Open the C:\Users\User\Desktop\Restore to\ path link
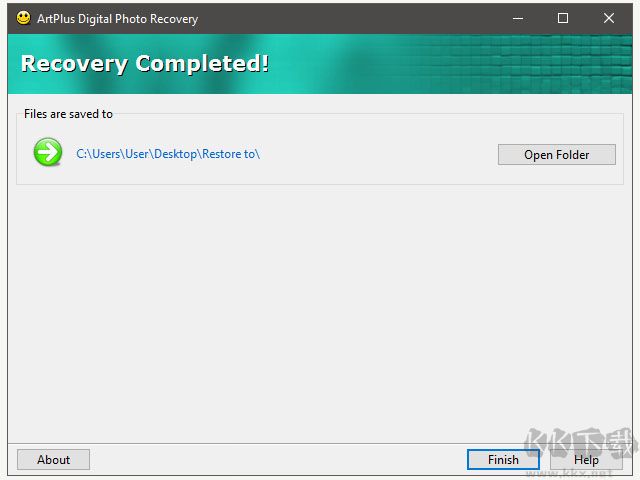This screenshot has height=480, width=640. (168, 154)
